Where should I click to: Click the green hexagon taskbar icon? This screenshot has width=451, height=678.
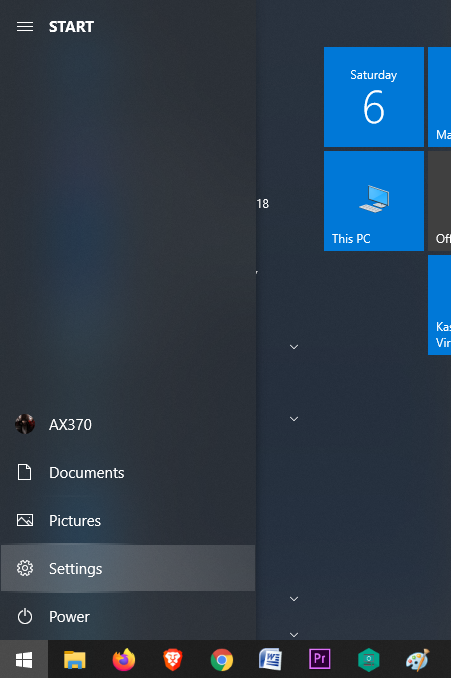coord(369,660)
